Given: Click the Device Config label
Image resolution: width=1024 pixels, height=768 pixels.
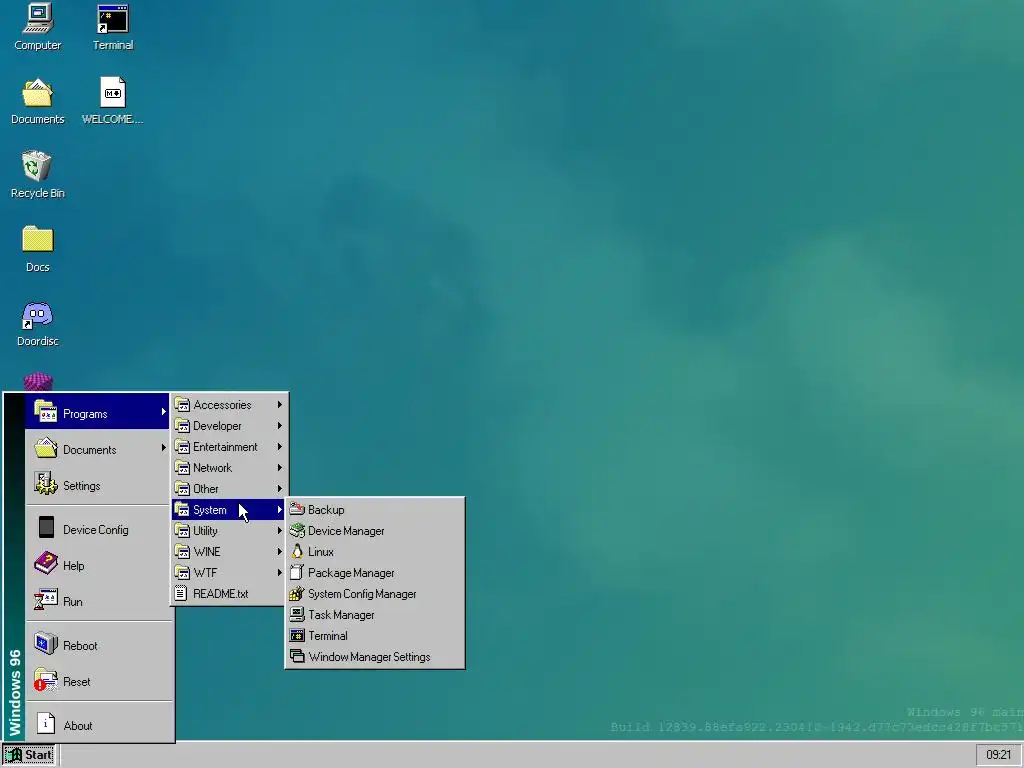Looking at the screenshot, I should [95, 530].
